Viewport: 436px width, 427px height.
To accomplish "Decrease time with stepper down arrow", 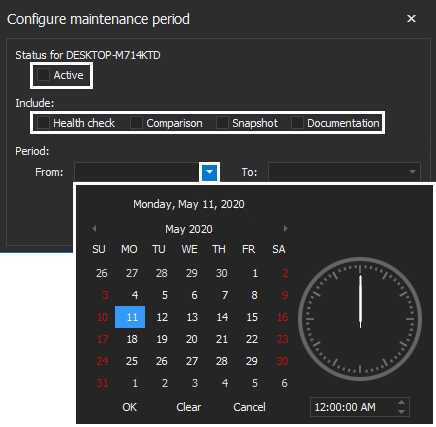I will coord(401,411).
